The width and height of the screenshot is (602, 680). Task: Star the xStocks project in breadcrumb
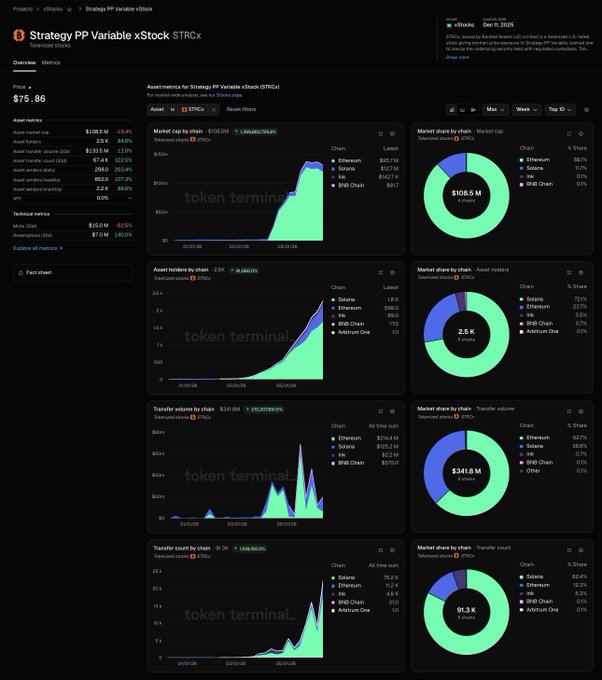pos(69,9)
